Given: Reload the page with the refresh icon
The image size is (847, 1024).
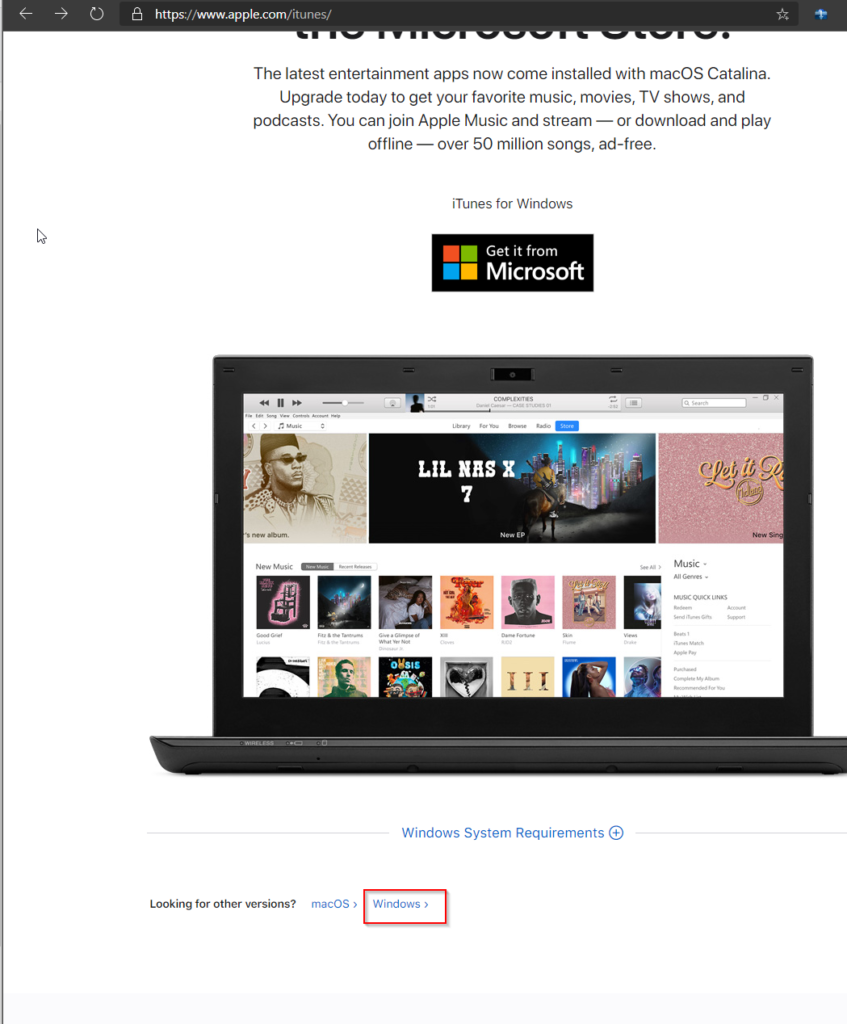Looking at the screenshot, I should tap(96, 14).
